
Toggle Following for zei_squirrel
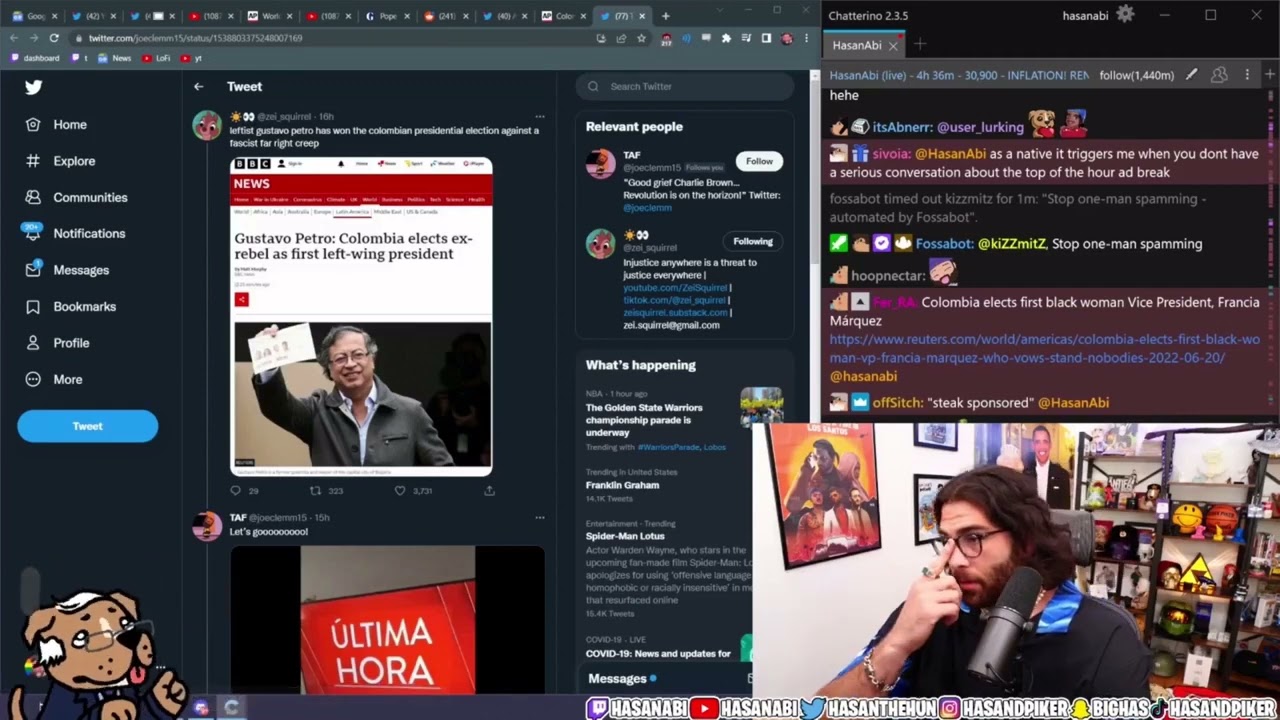pyautogui.click(x=753, y=241)
